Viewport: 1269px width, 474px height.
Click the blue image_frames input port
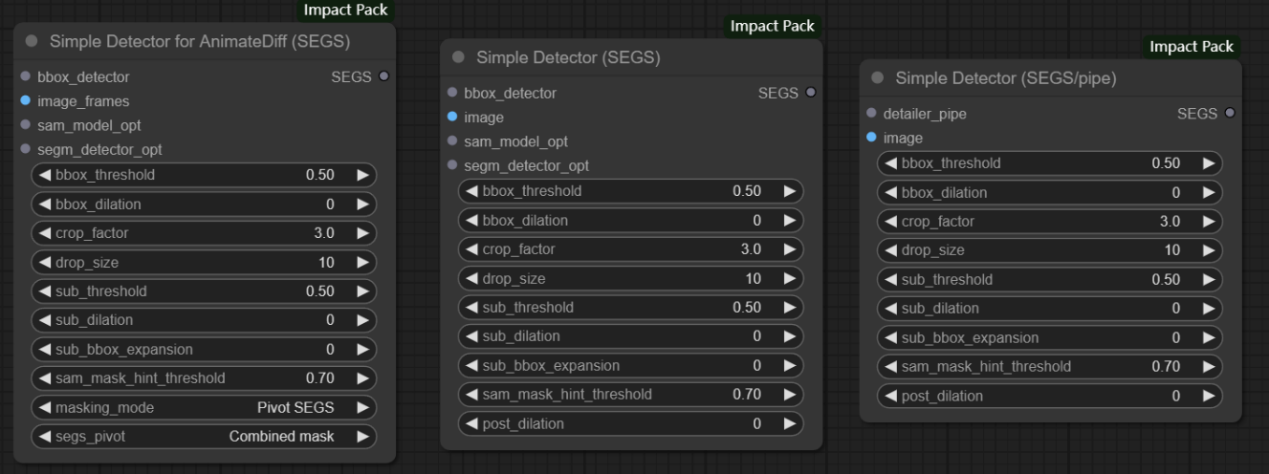(x=25, y=101)
